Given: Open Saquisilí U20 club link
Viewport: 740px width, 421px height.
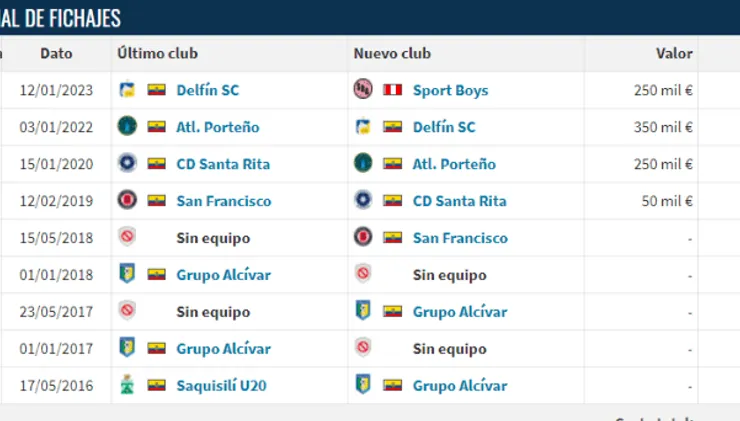Looking at the screenshot, I should tap(223, 386).
